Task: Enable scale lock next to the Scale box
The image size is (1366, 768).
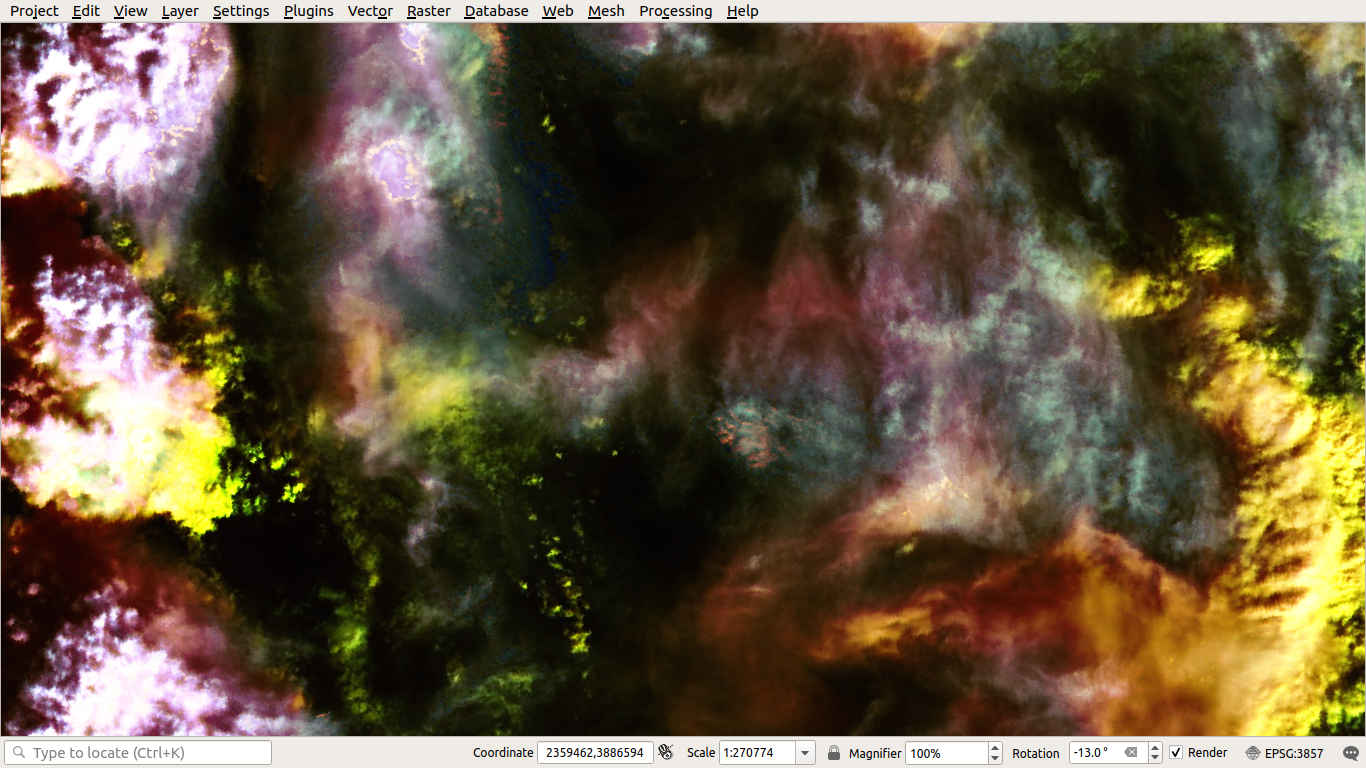Action: tap(833, 752)
